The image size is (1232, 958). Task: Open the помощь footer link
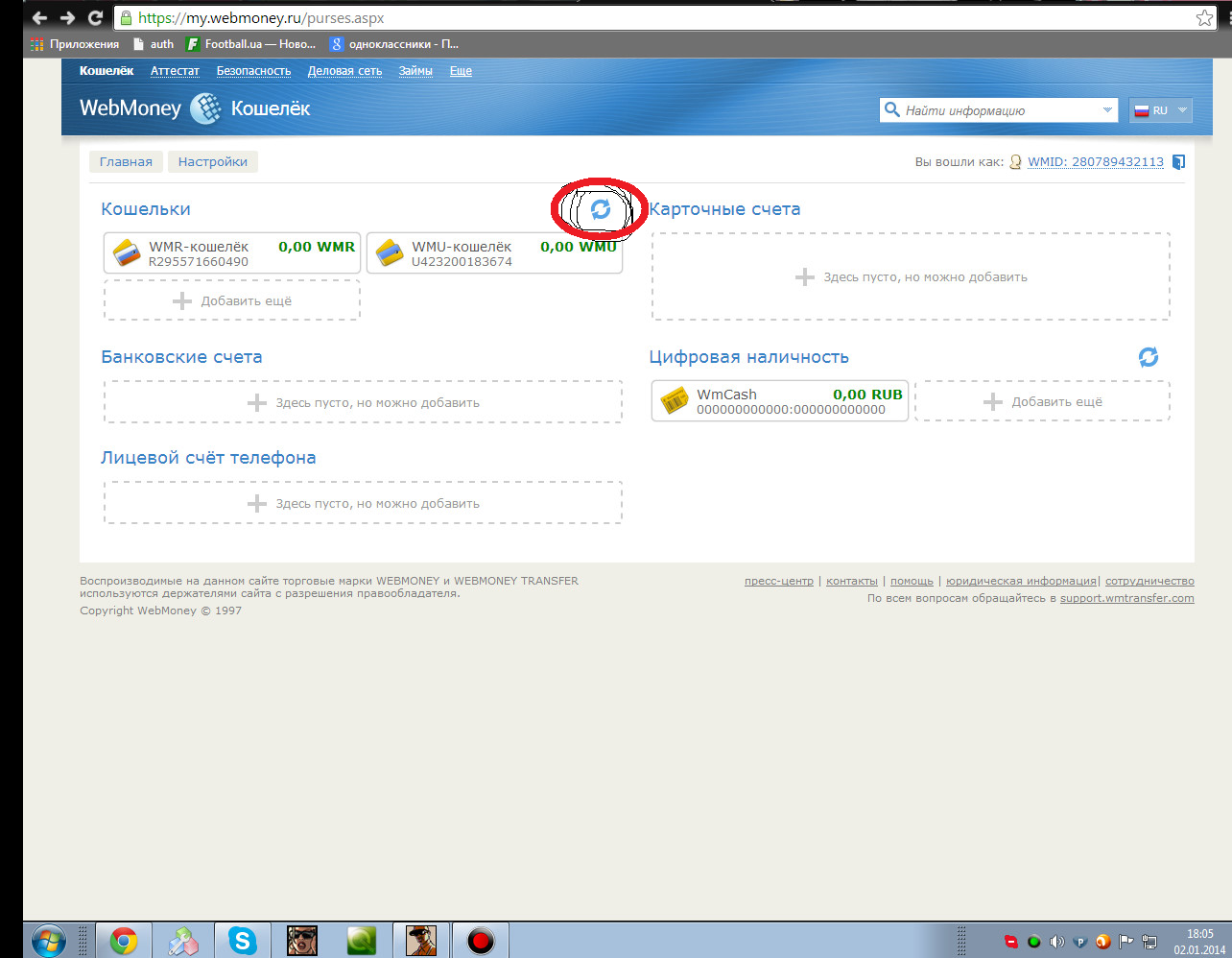912,581
